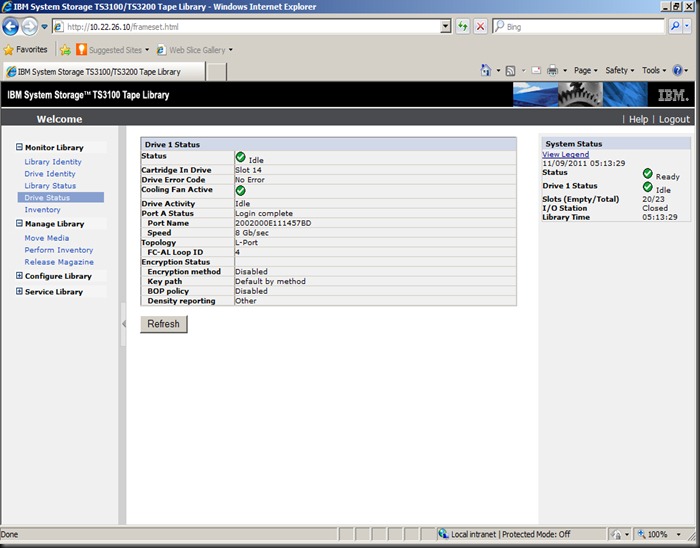
Task: Collapse Manage Library tree section
Action: [19, 223]
